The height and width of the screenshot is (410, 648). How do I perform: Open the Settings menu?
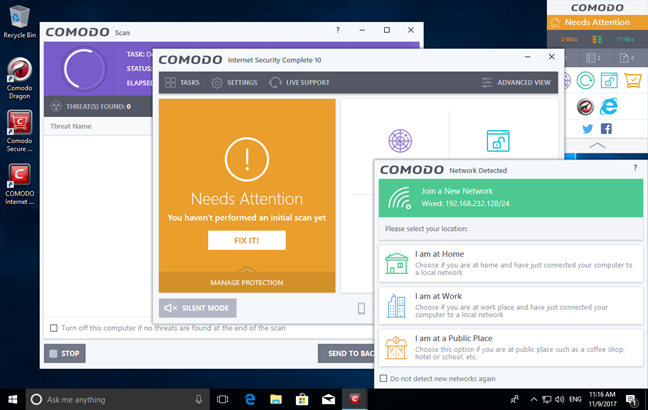(x=234, y=83)
